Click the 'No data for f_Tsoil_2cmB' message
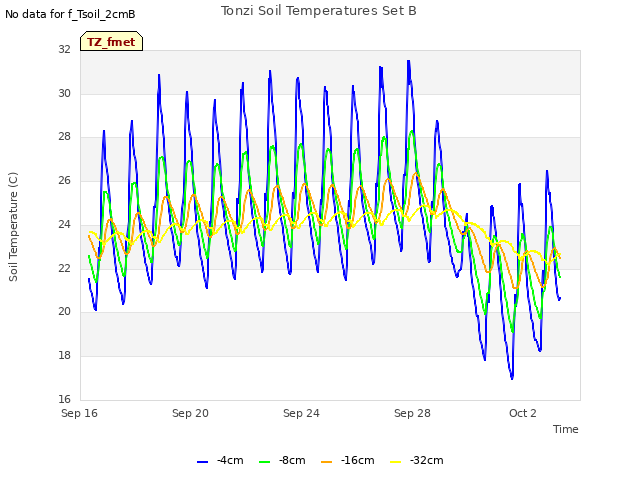 coord(70,14)
